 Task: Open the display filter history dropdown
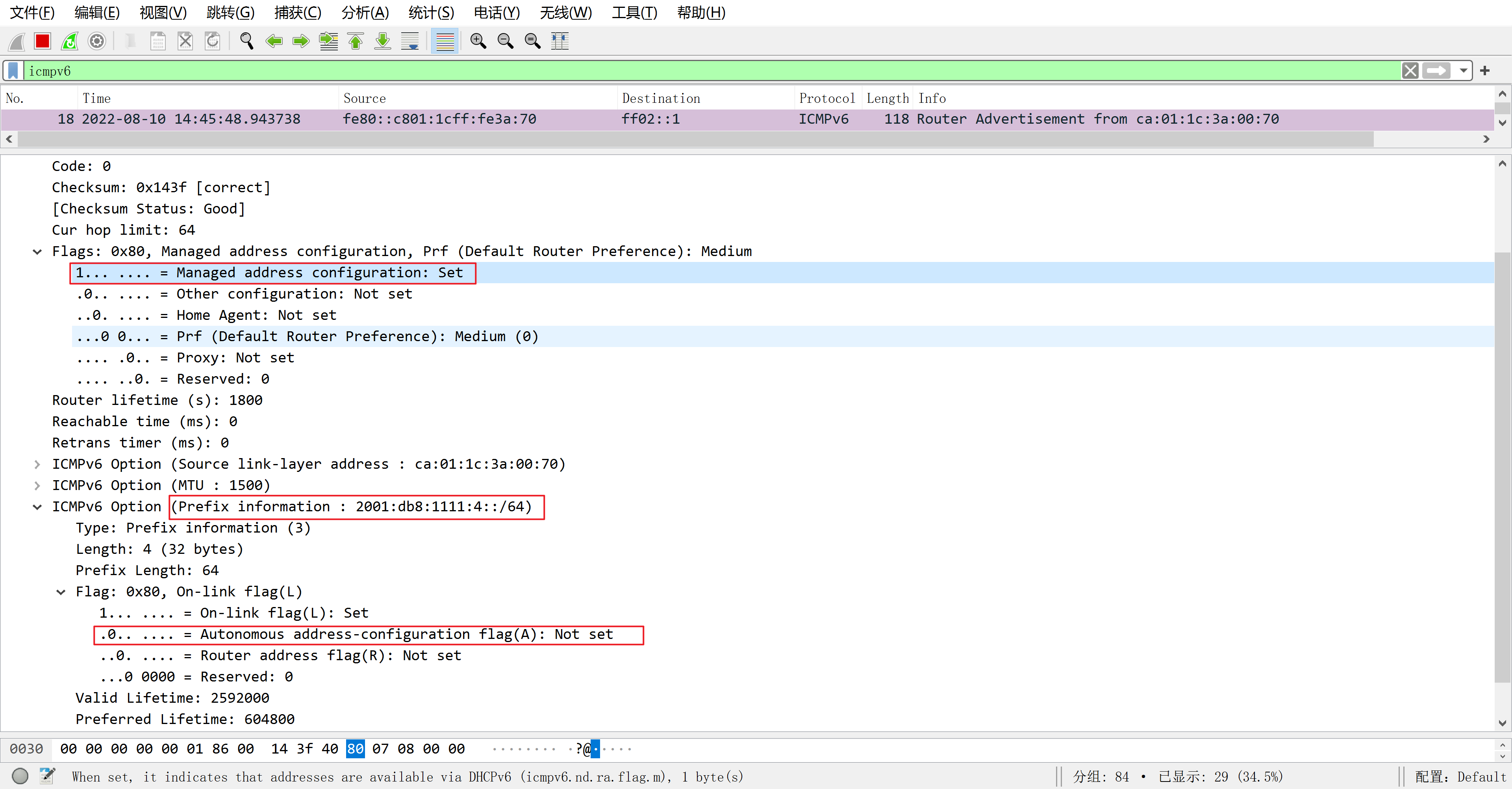(x=1463, y=71)
